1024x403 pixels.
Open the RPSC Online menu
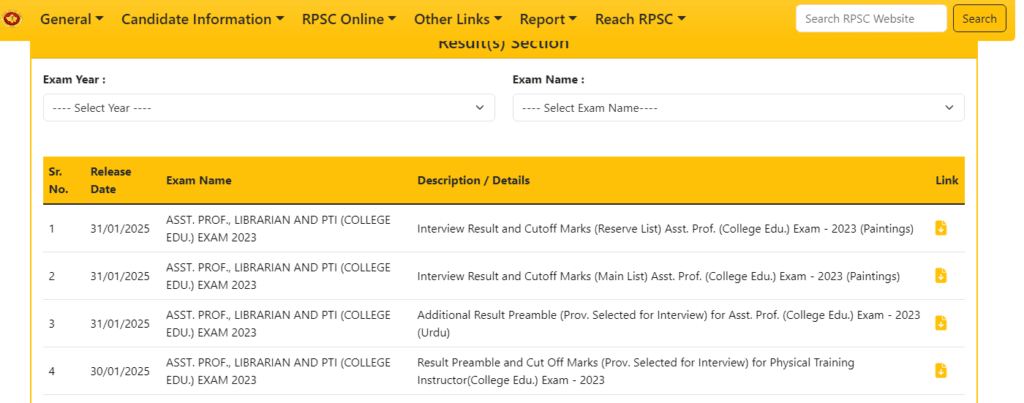tap(349, 19)
